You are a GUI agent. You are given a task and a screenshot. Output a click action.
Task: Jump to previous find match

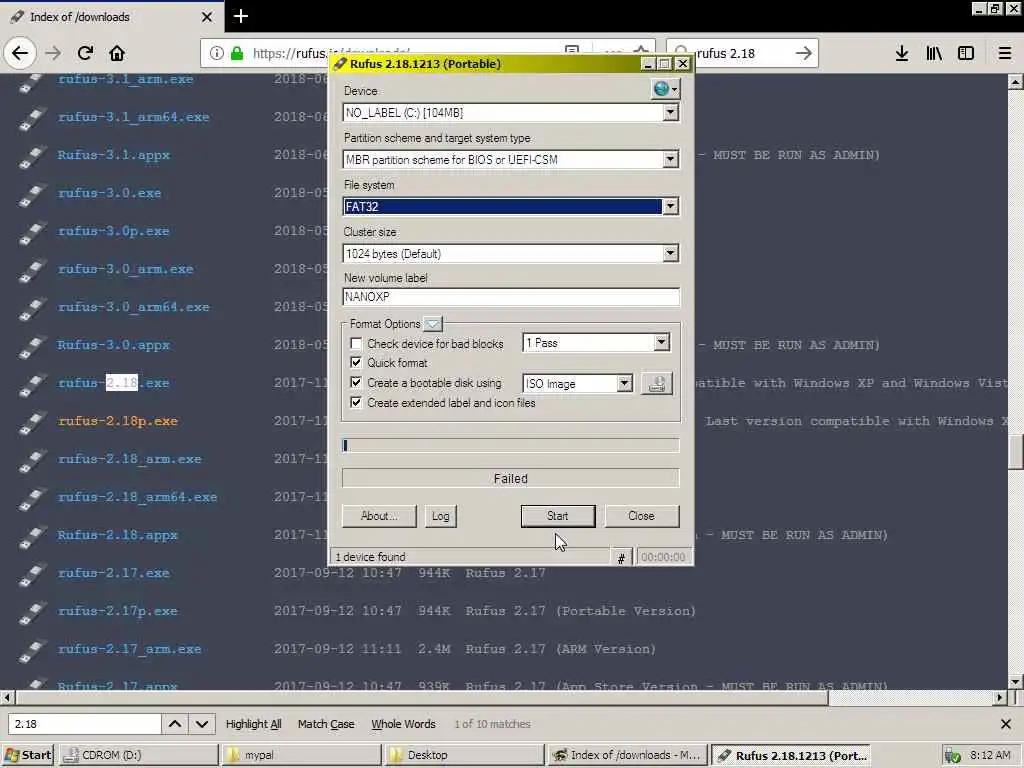pos(175,724)
